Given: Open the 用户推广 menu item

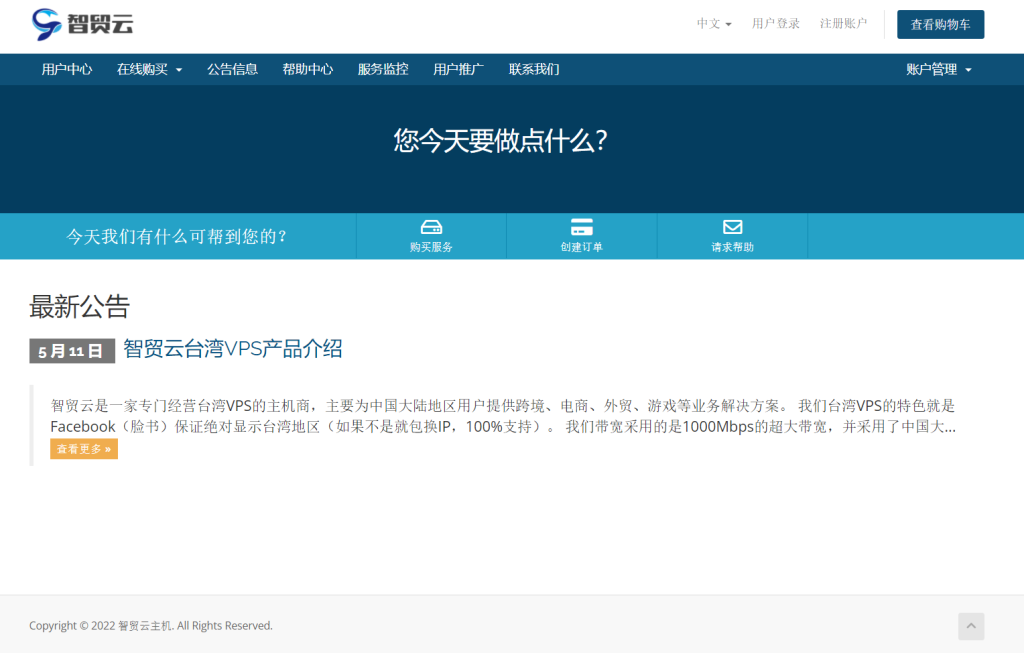Looking at the screenshot, I should click(x=458, y=69).
